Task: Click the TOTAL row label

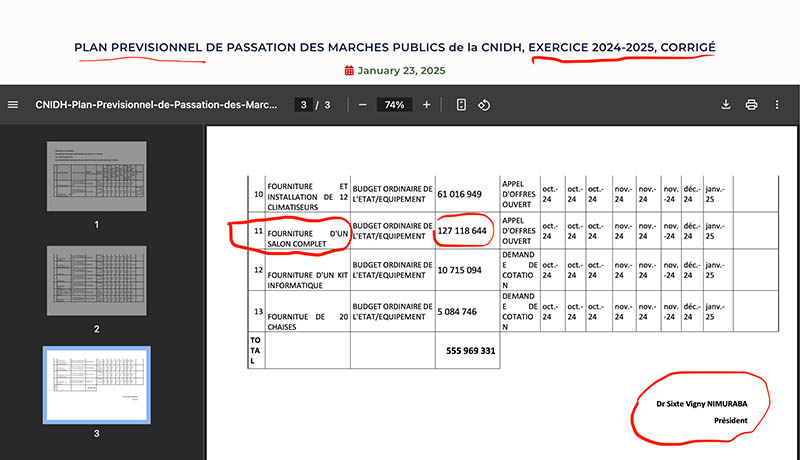Action: [256, 350]
